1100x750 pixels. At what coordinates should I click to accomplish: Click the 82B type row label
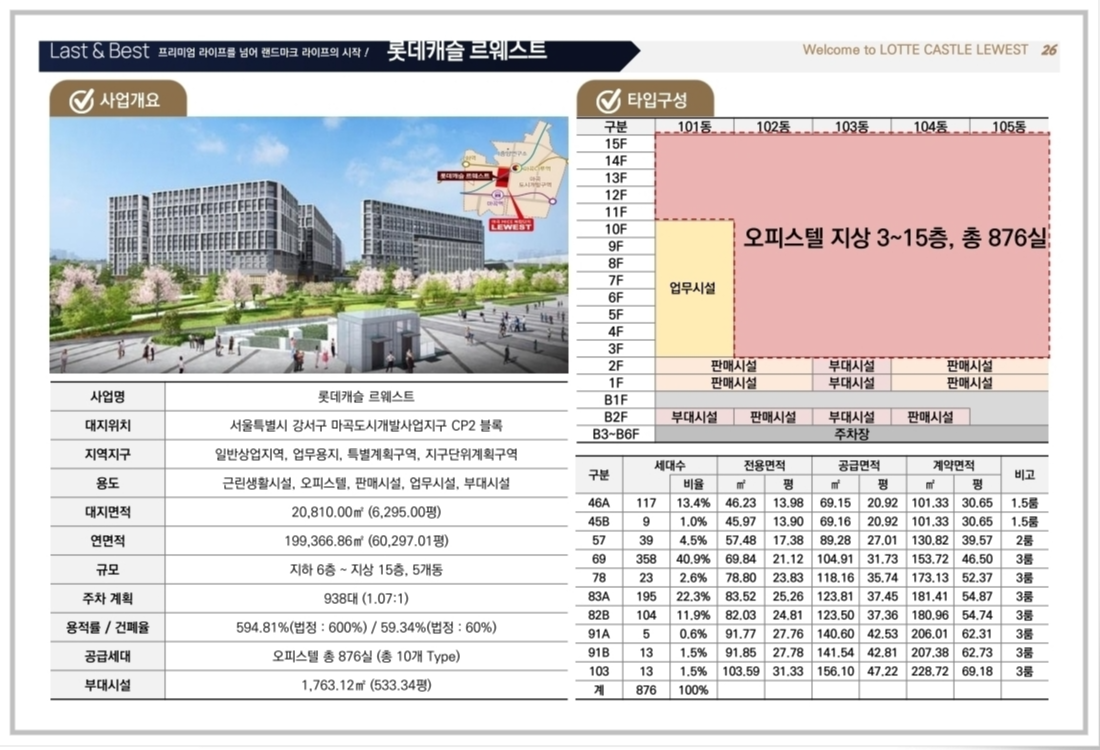(598, 615)
